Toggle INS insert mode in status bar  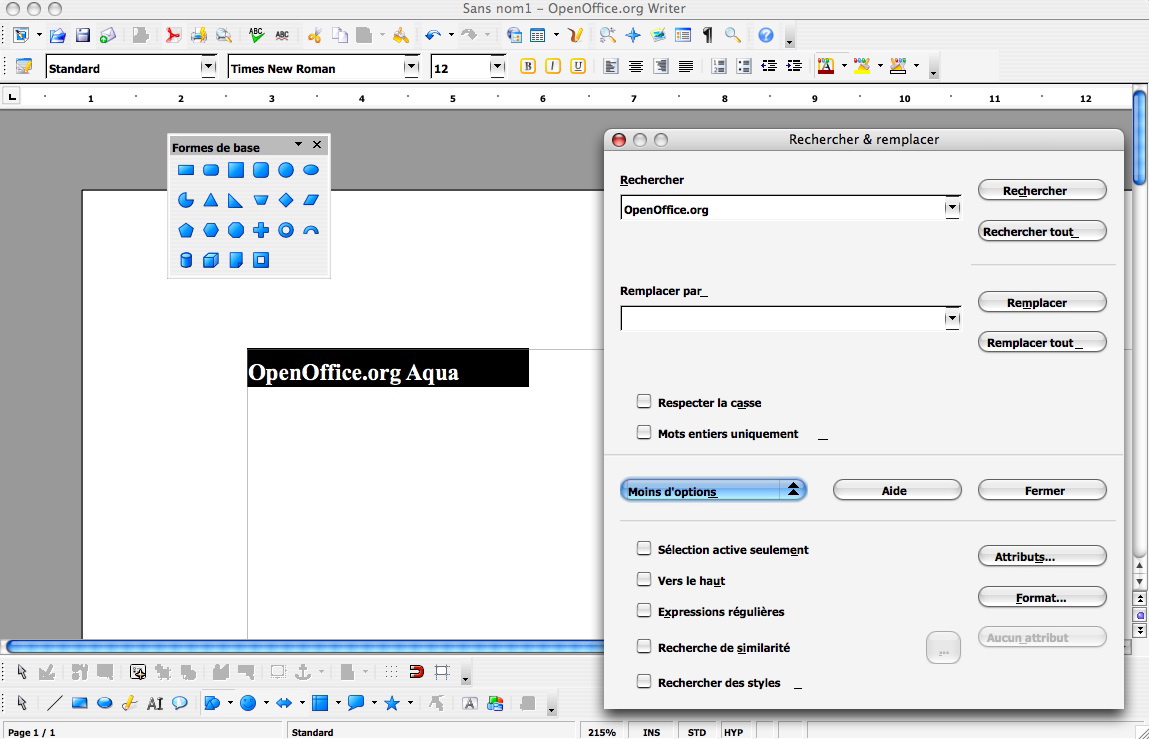pos(651,732)
